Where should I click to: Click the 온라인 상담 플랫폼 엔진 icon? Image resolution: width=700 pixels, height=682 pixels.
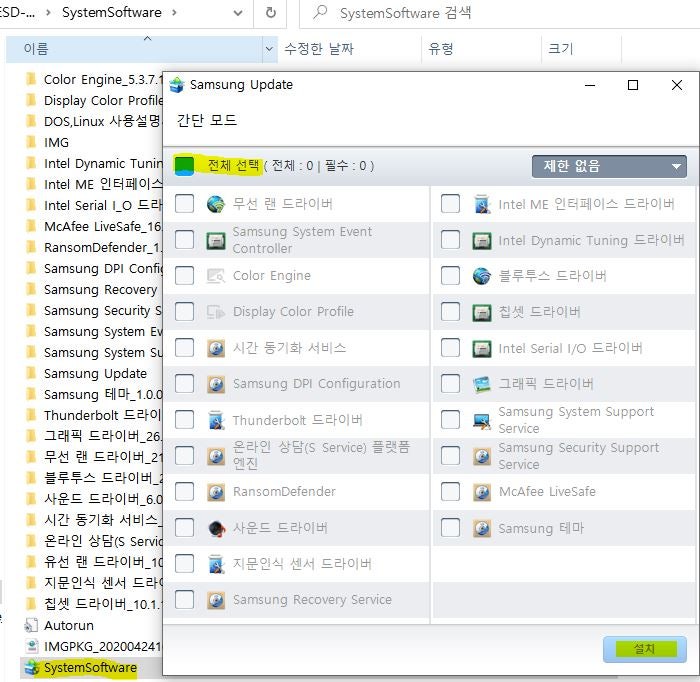coord(216,456)
